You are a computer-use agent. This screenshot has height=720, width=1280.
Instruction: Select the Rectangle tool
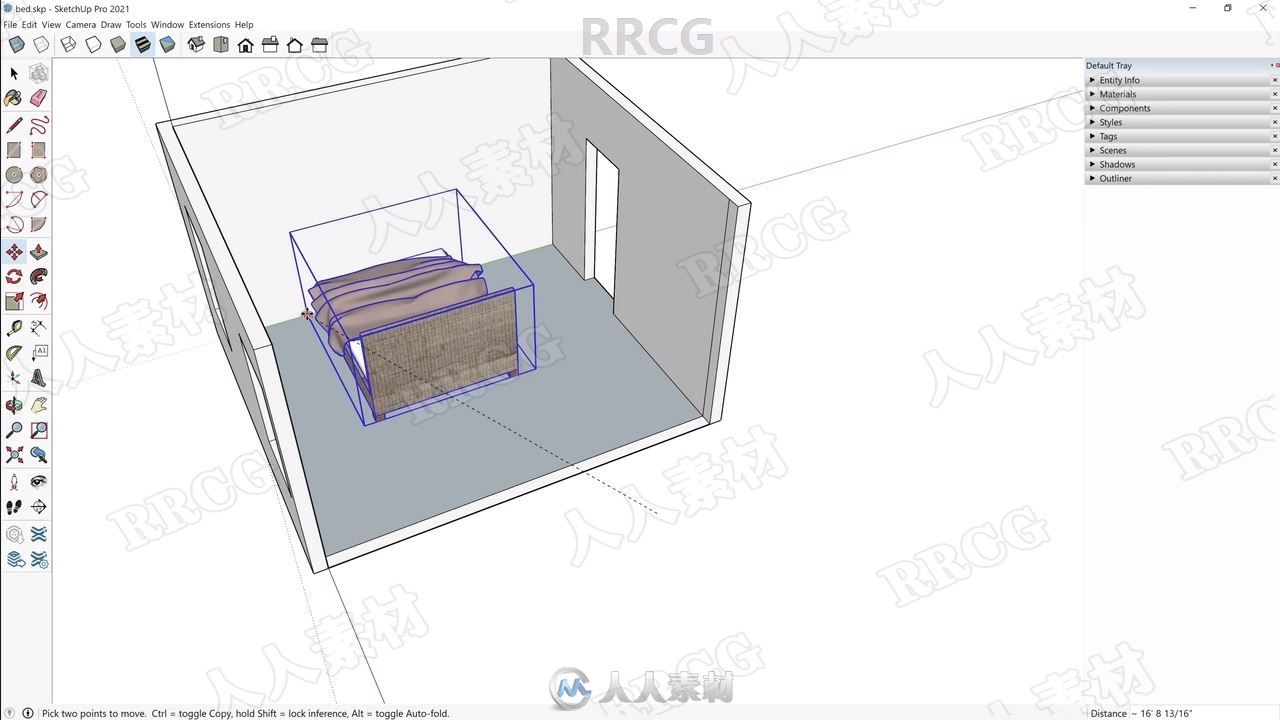14,150
